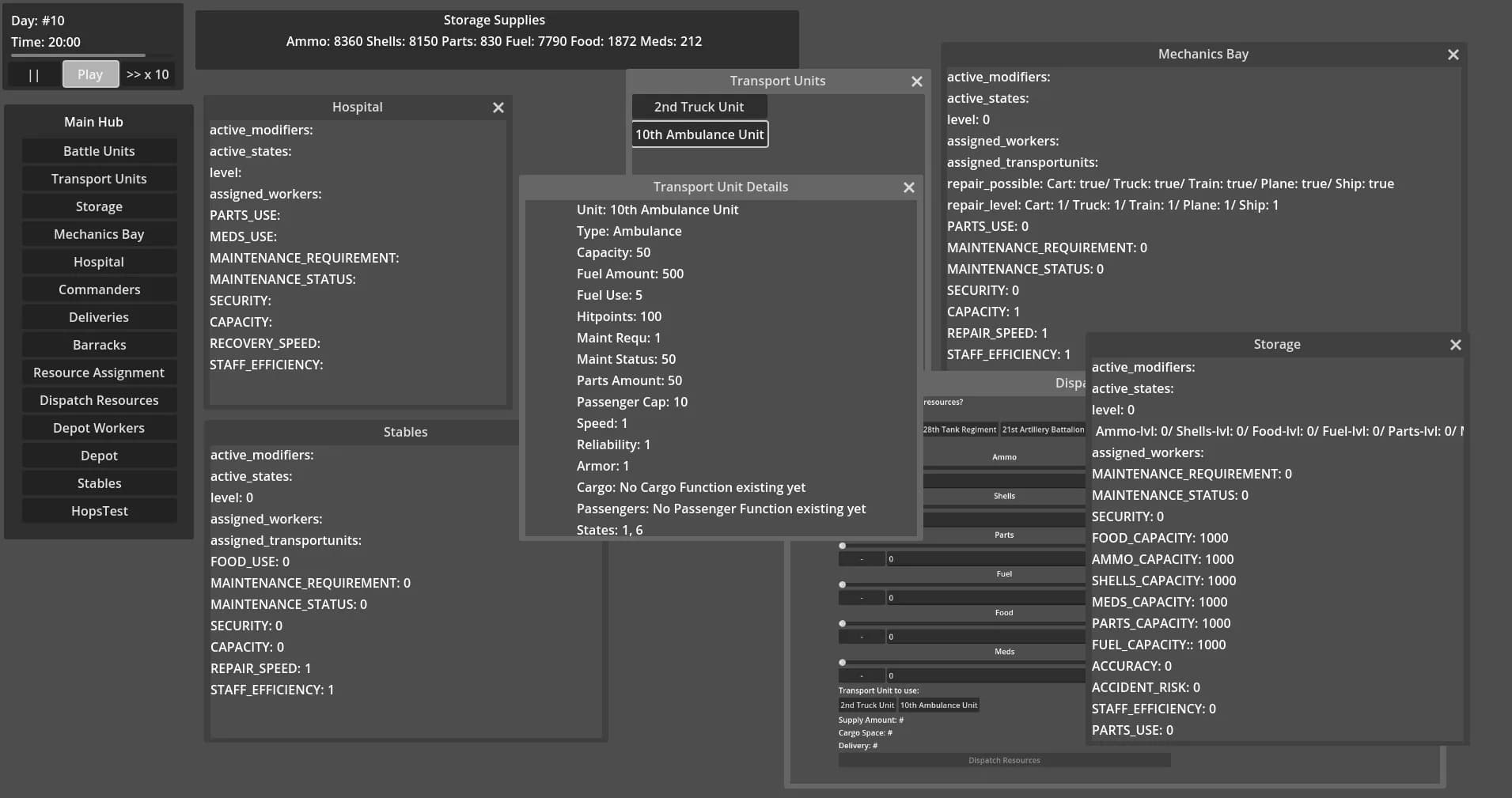Select 2nd Truck Unit in Transport Units window

pyautogui.click(x=699, y=107)
